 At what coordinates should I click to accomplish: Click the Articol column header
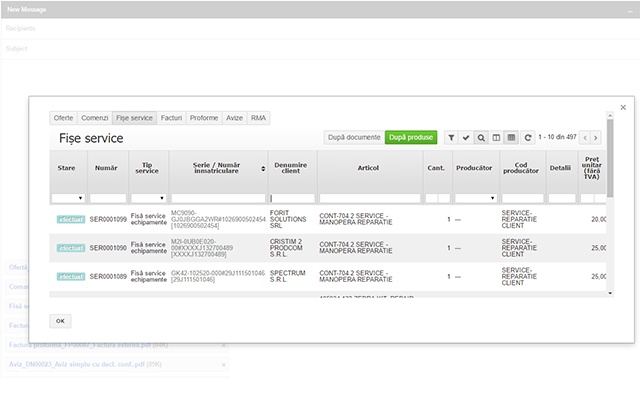coord(369,168)
